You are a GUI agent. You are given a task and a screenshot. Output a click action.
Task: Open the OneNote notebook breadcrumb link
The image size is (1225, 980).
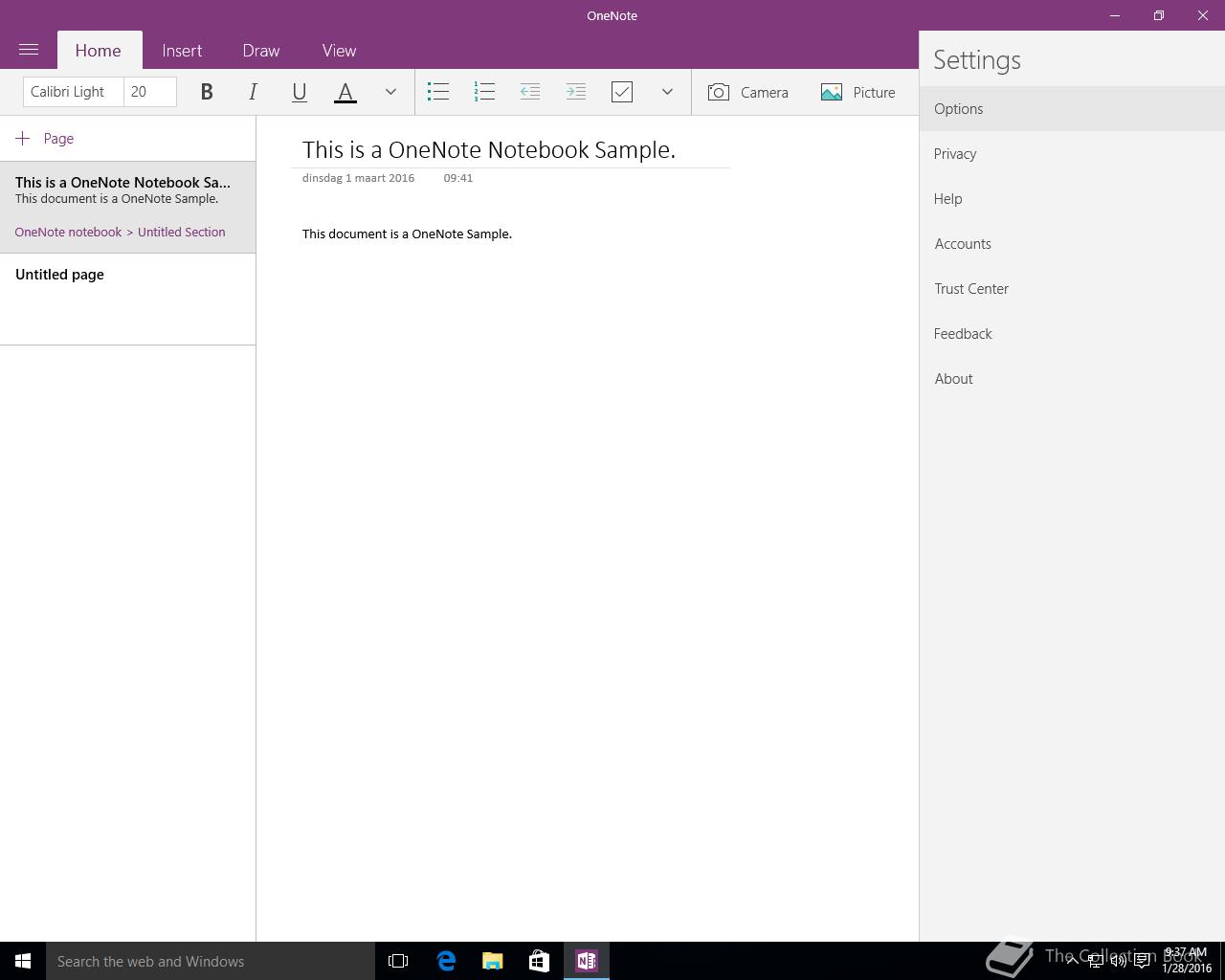tap(68, 233)
